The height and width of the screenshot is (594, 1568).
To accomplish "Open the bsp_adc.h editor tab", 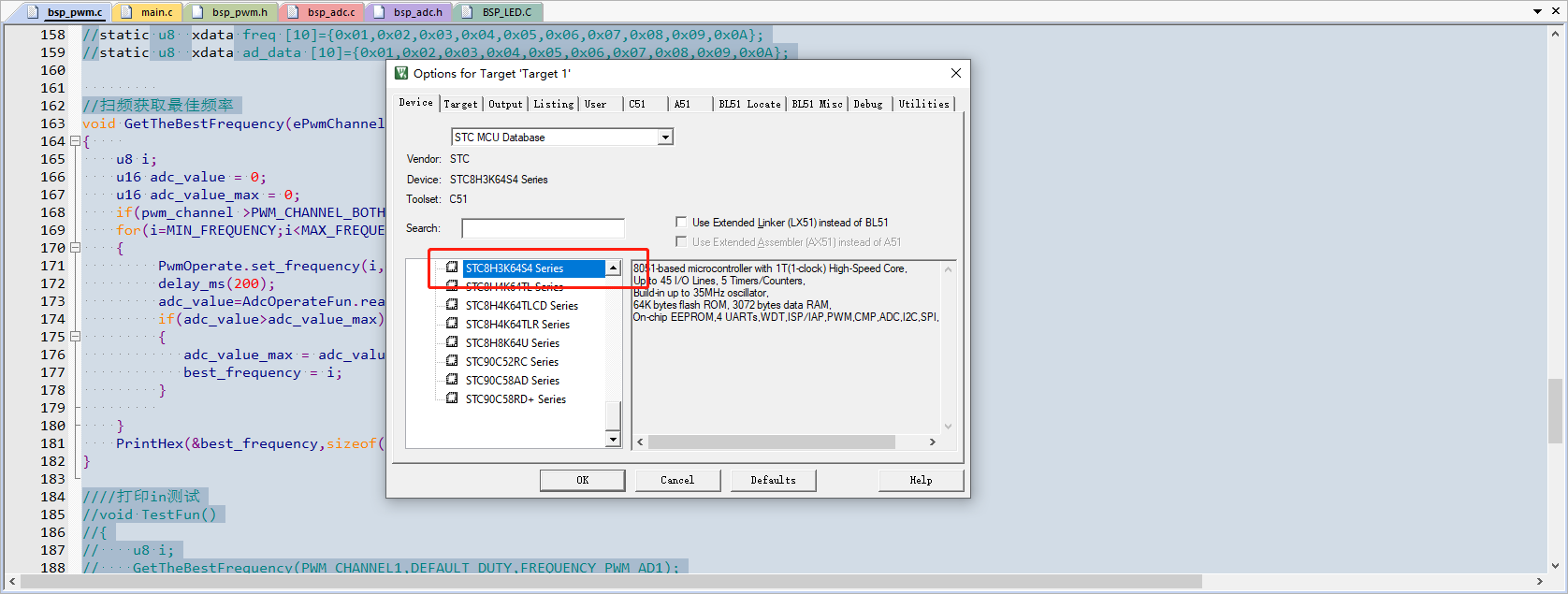I will click(409, 12).
